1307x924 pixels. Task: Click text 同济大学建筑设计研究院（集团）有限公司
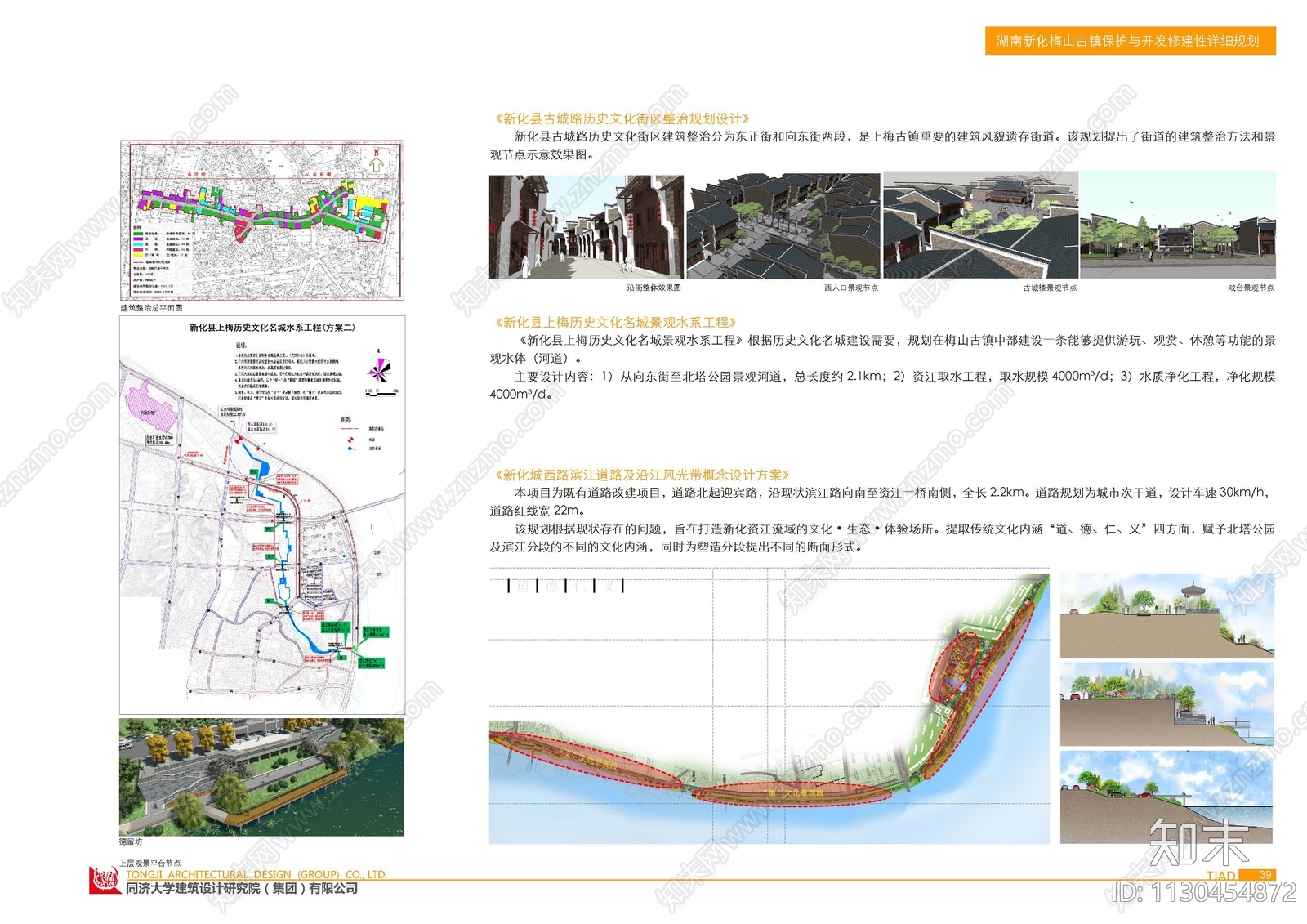242,888
